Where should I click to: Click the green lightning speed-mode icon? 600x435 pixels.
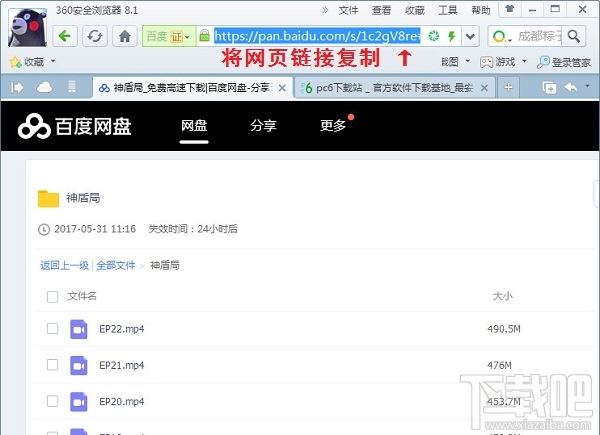(452, 36)
